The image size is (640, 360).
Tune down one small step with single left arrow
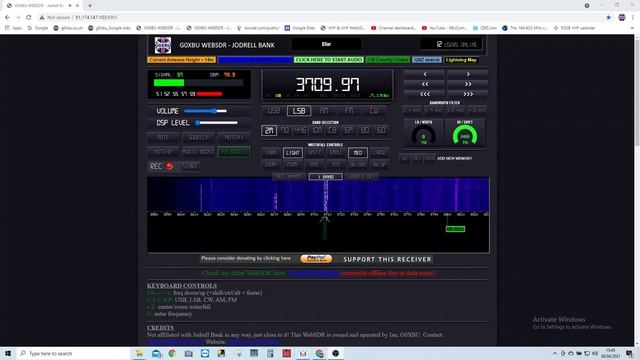pyautogui.click(x=424, y=74)
